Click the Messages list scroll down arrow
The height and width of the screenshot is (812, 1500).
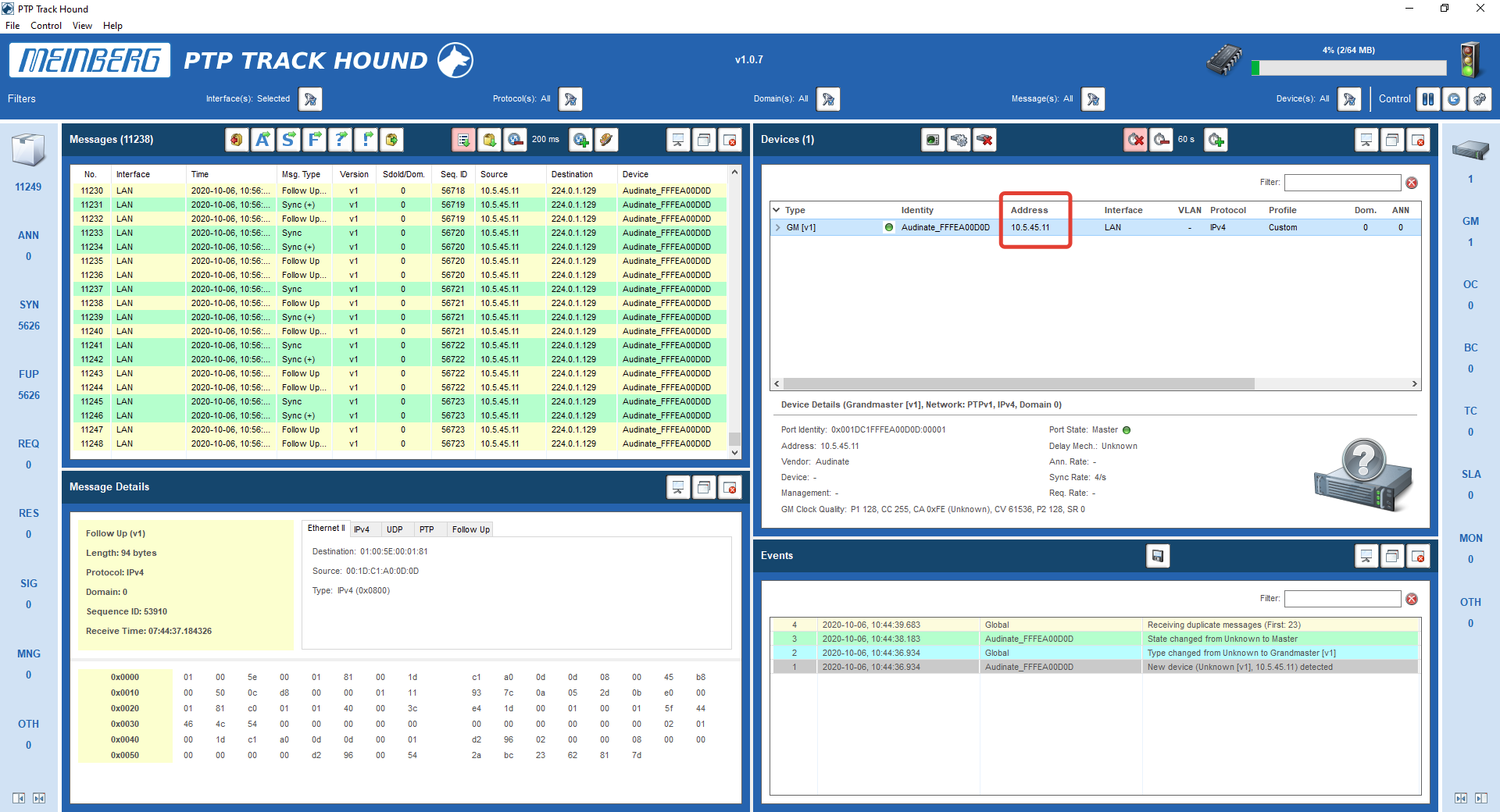click(x=734, y=452)
